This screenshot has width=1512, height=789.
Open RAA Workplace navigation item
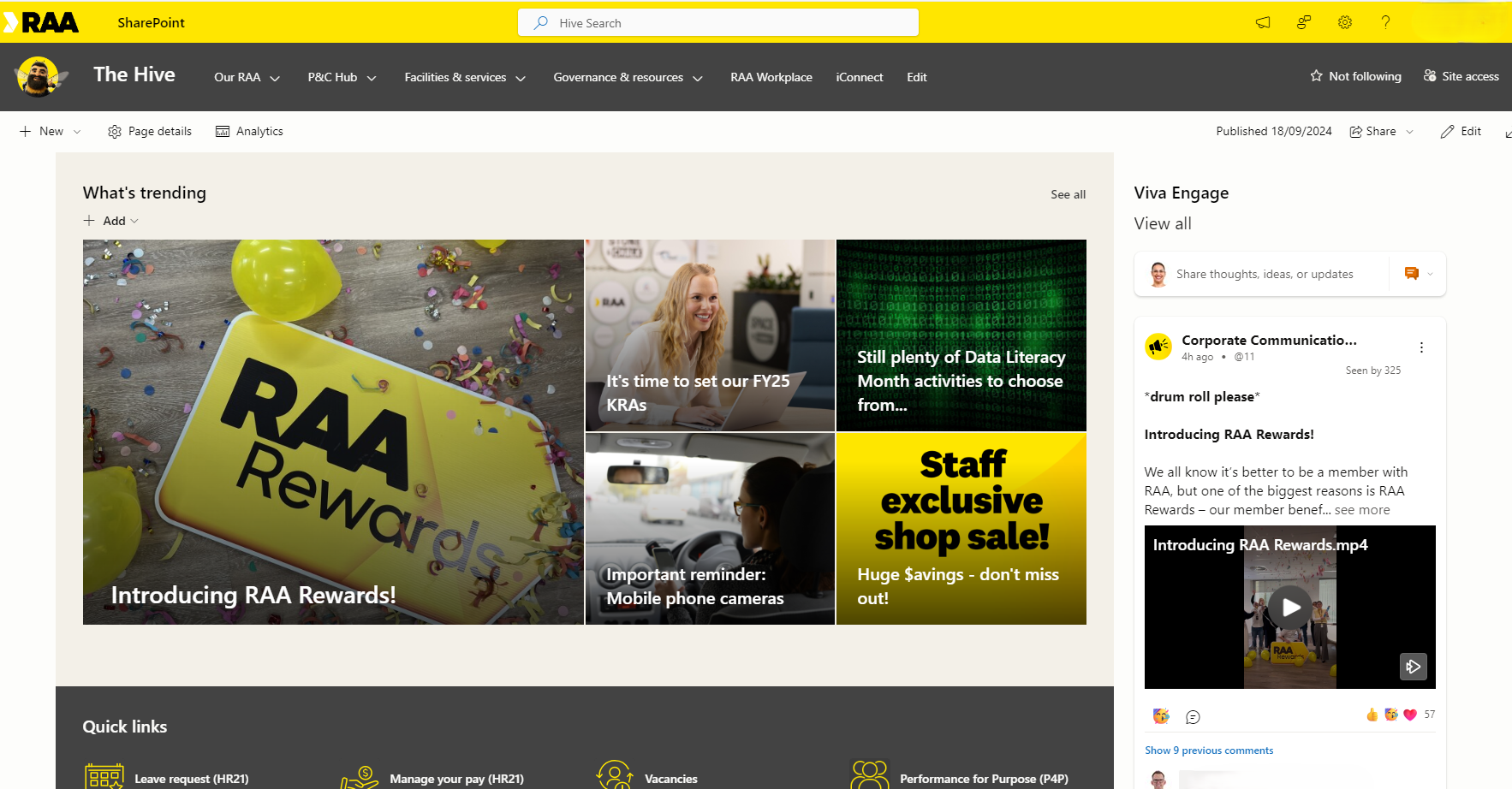tap(771, 78)
